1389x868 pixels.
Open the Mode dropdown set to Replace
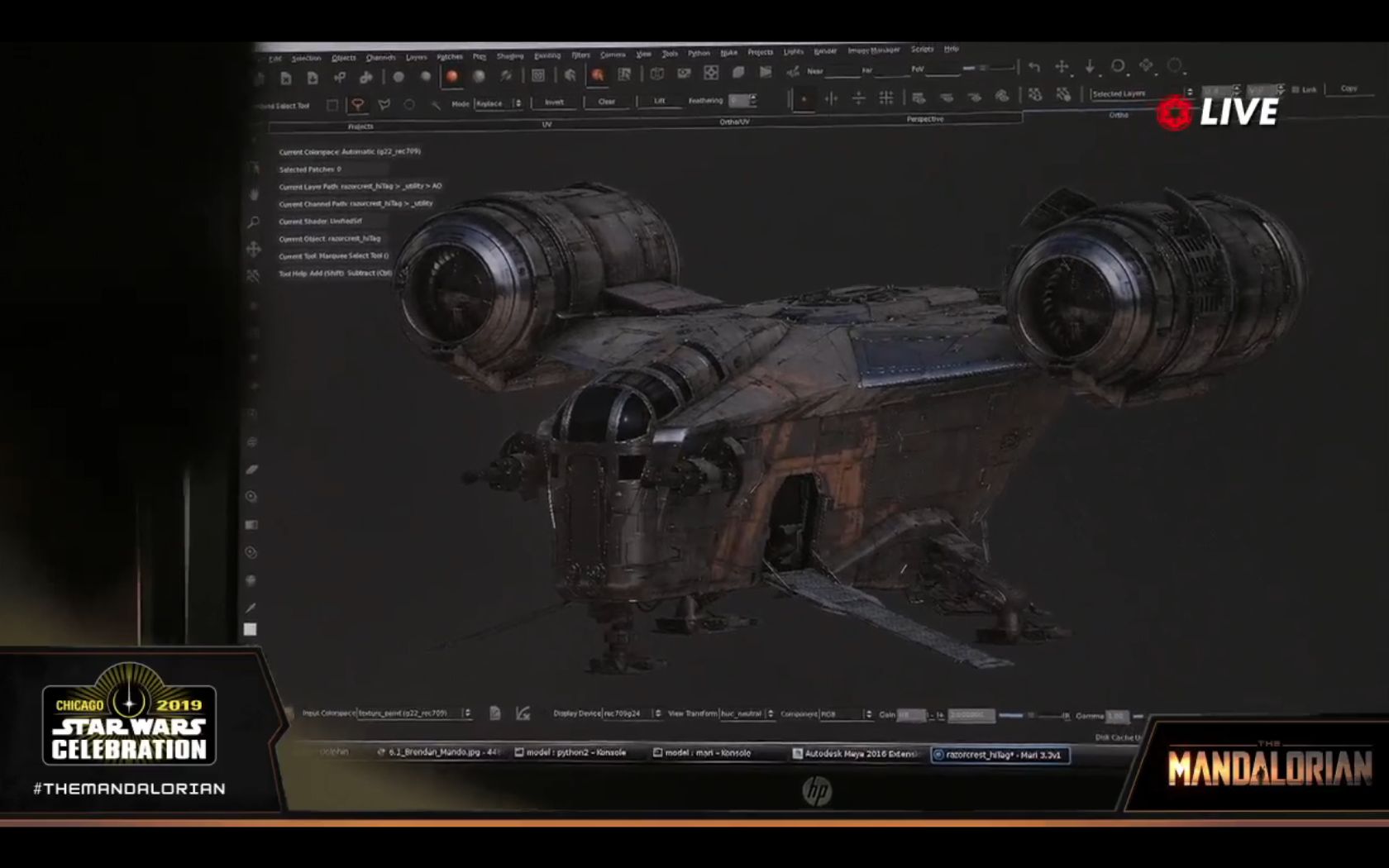[499, 103]
